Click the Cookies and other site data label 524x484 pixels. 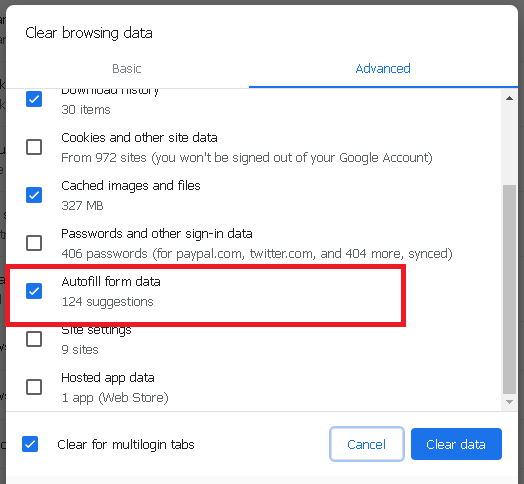[x=139, y=138]
